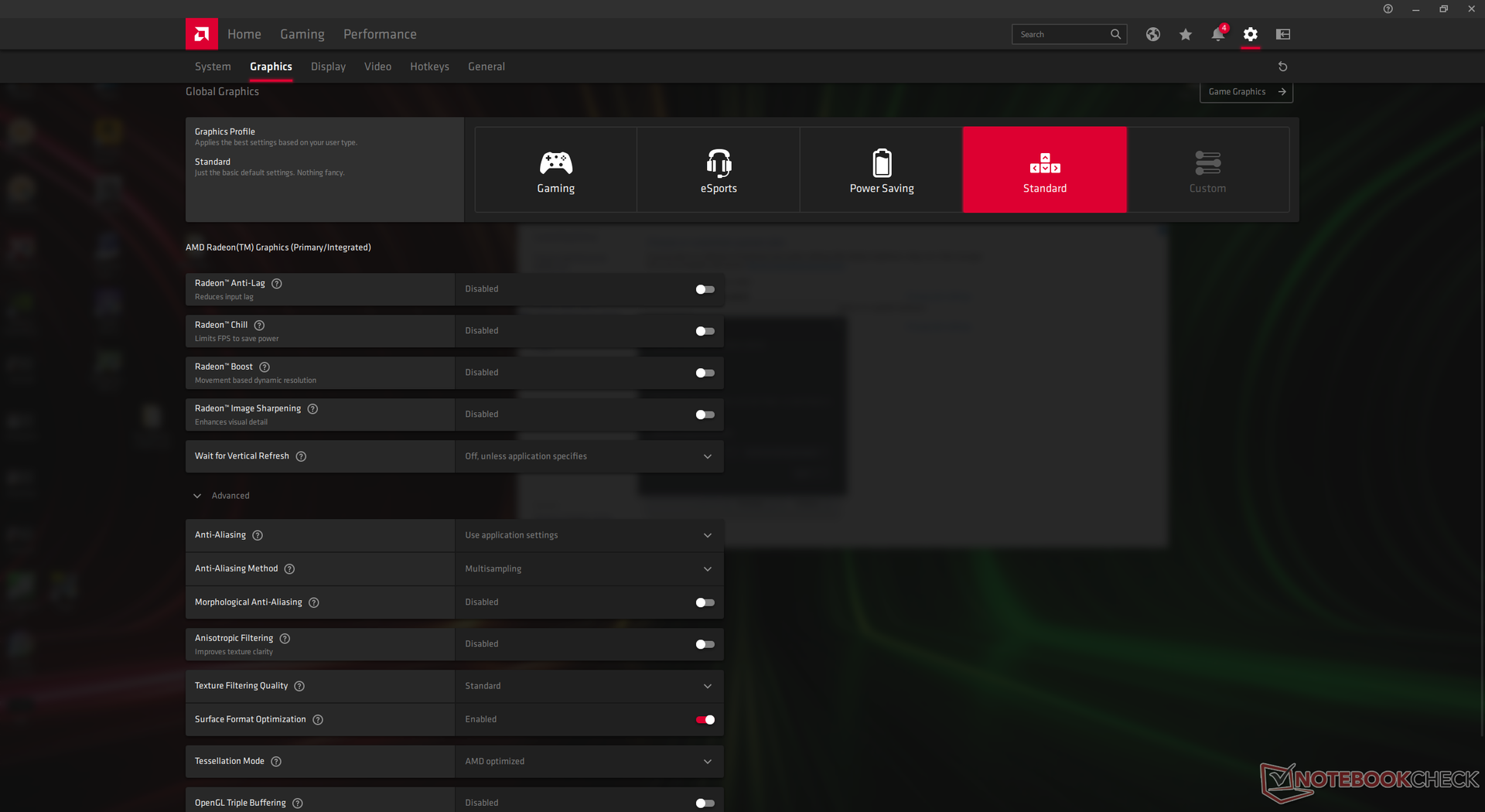Click the settings gear icon

pos(1251,34)
